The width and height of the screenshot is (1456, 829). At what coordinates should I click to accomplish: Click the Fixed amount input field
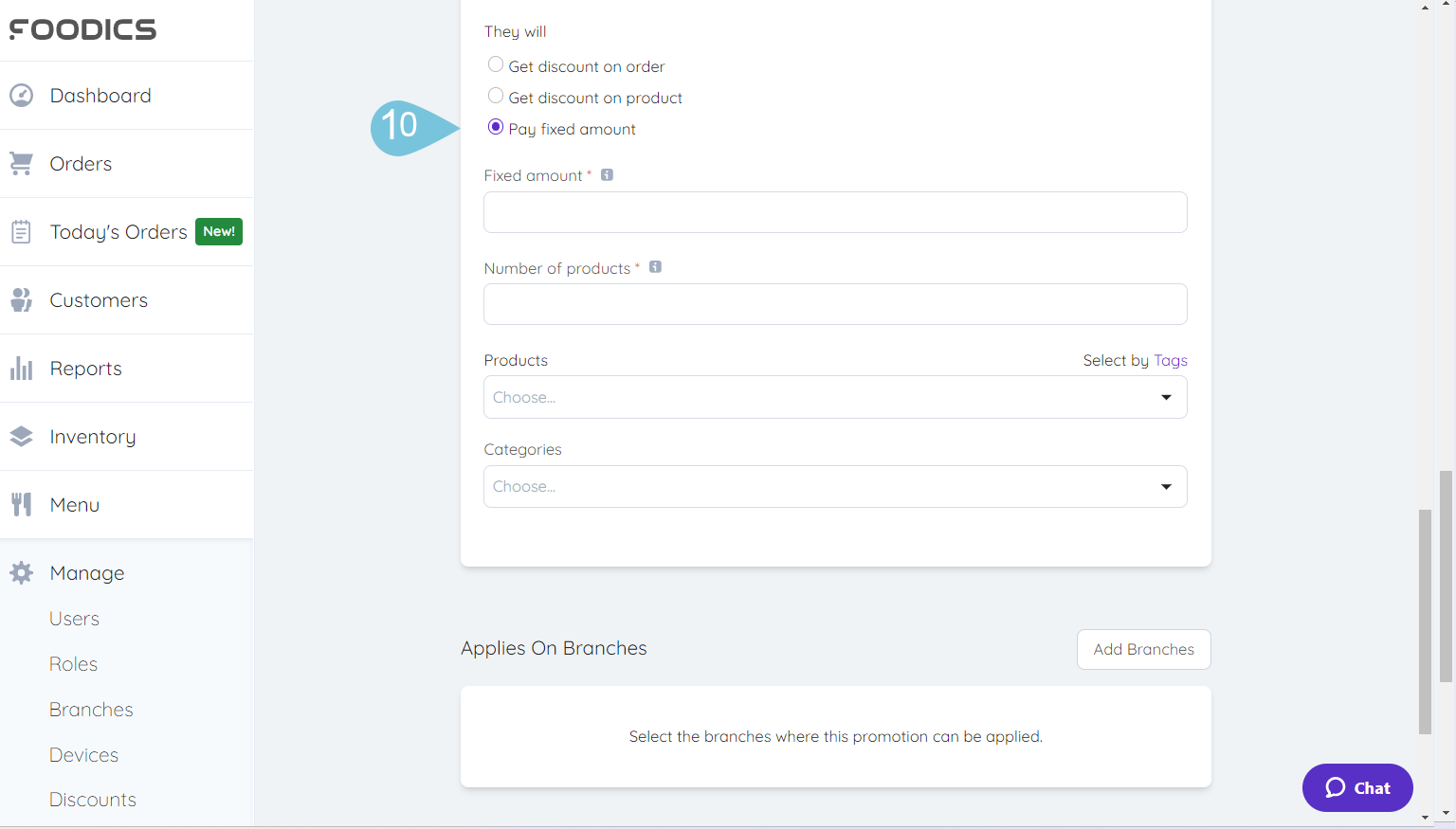(835, 212)
